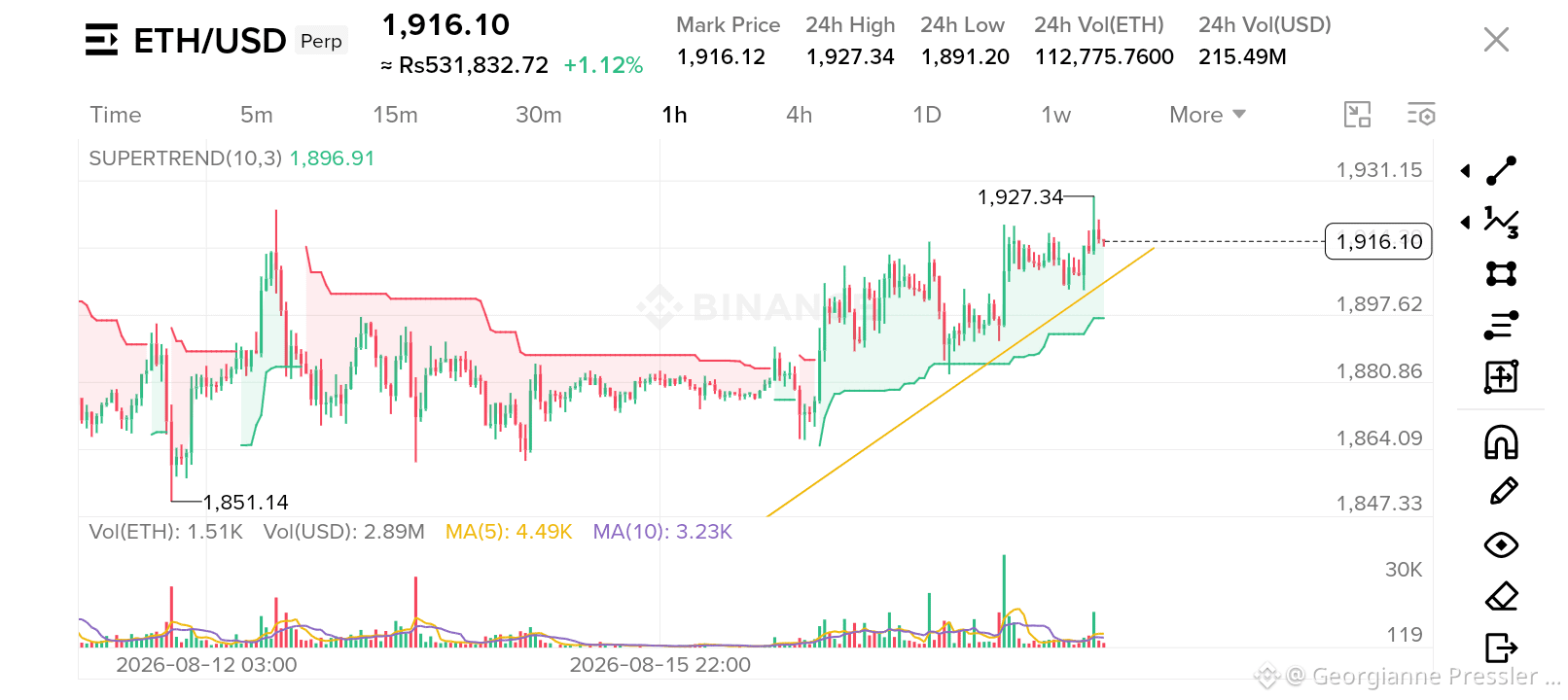The width and height of the screenshot is (1568, 700).
Task: Select the eraser tool
Action: (1502, 596)
